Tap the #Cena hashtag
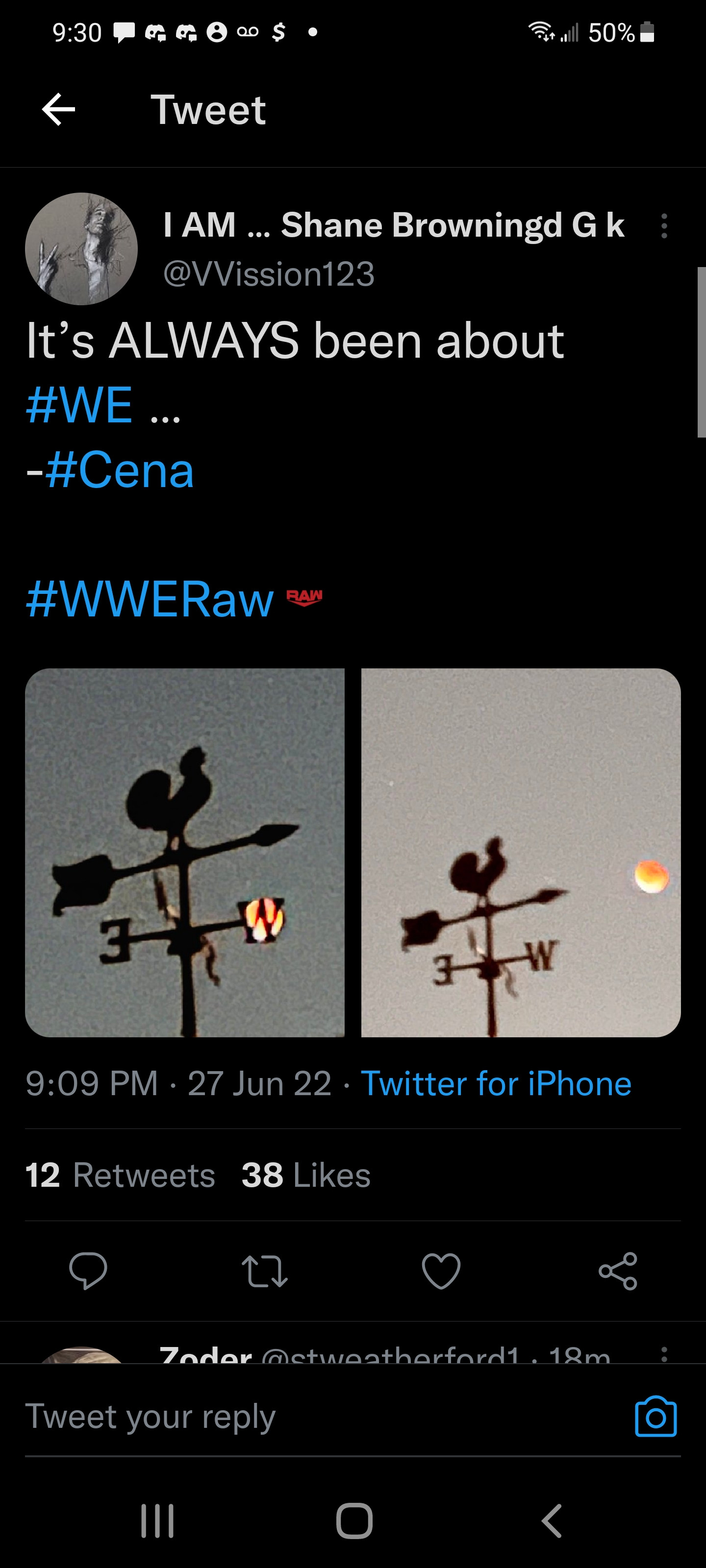 120,470
